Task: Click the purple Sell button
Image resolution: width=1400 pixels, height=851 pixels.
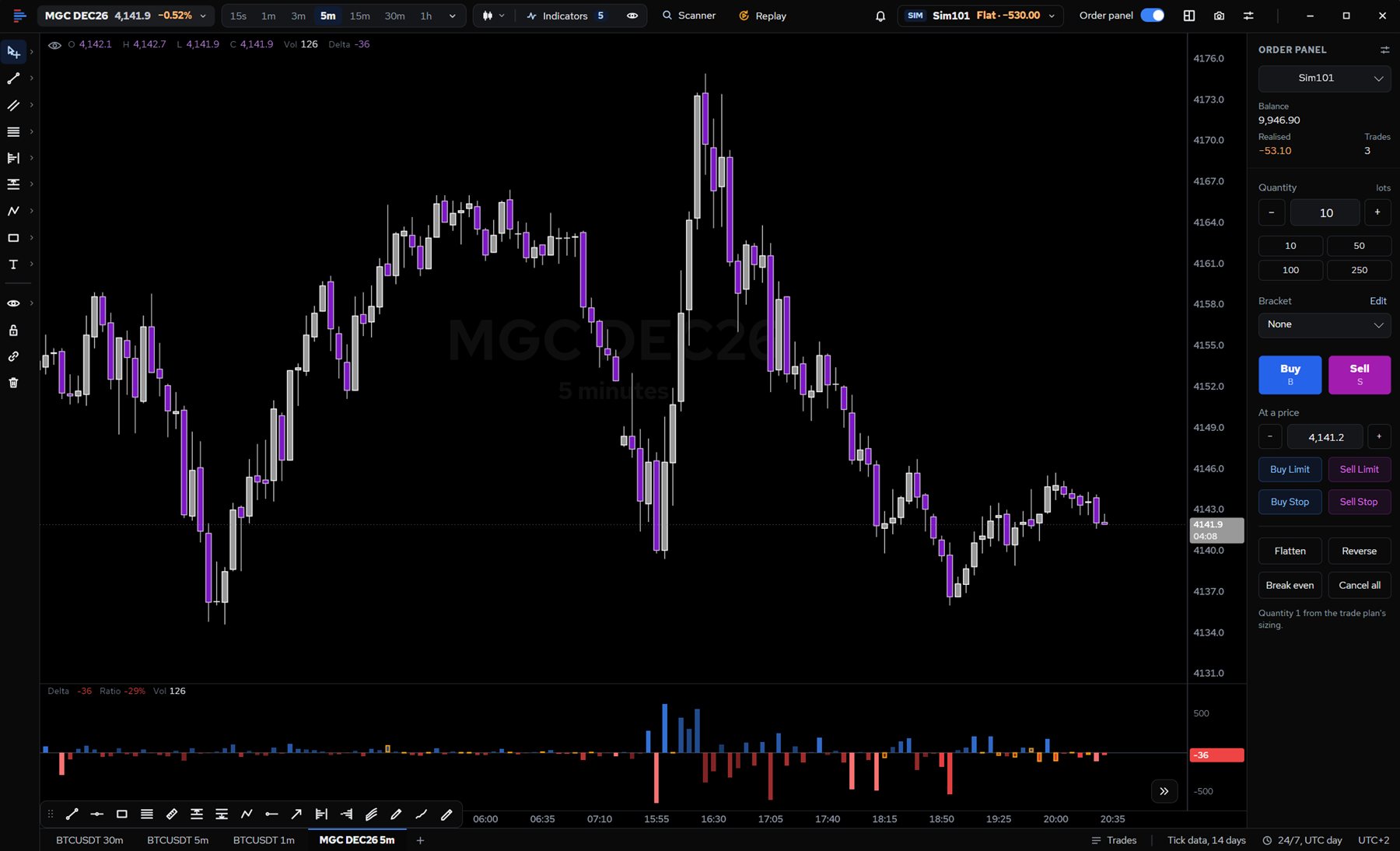Action: (x=1360, y=375)
